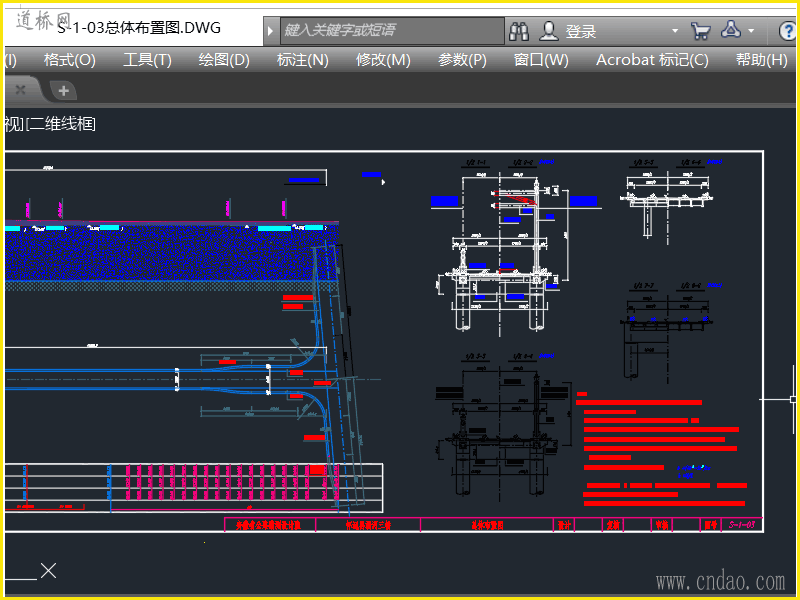The height and width of the screenshot is (600, 800).
Task: Add a new drawing tab with plus button
Action: click(x=64, y=91)
